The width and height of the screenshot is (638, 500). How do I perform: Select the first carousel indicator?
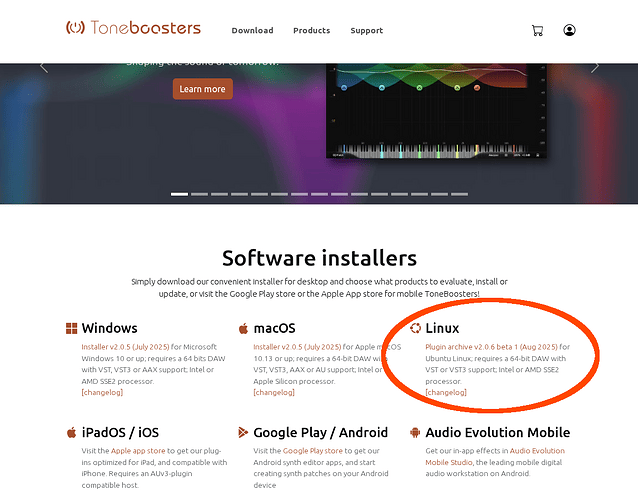[179, 194]
